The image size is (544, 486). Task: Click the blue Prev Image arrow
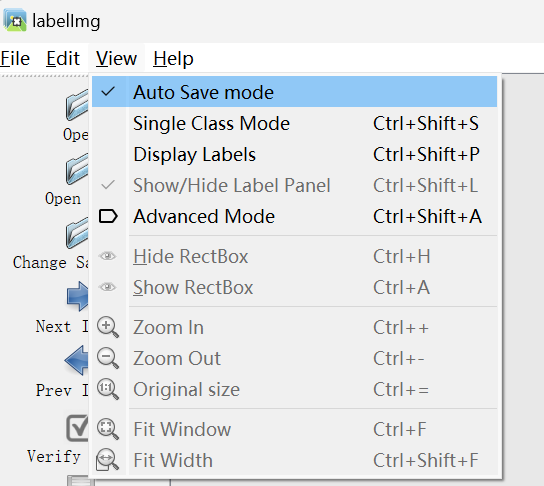tap(76, 360)
